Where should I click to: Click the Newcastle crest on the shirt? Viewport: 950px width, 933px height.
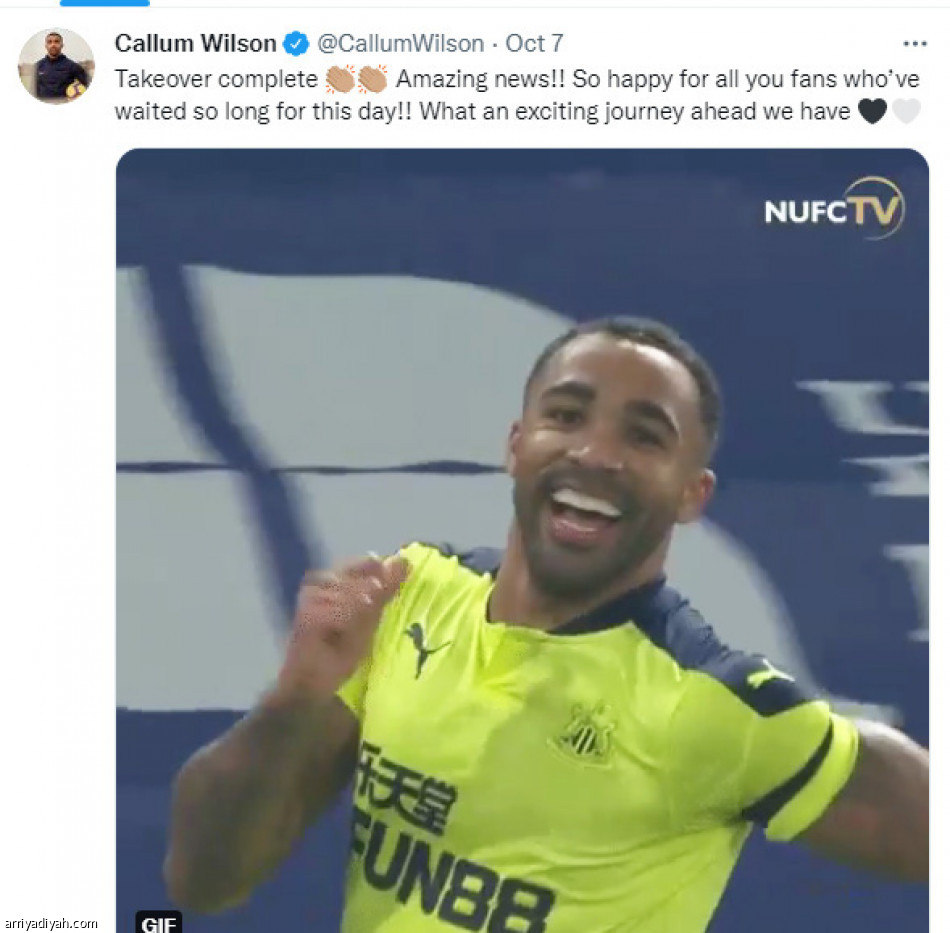coord(584,732)
